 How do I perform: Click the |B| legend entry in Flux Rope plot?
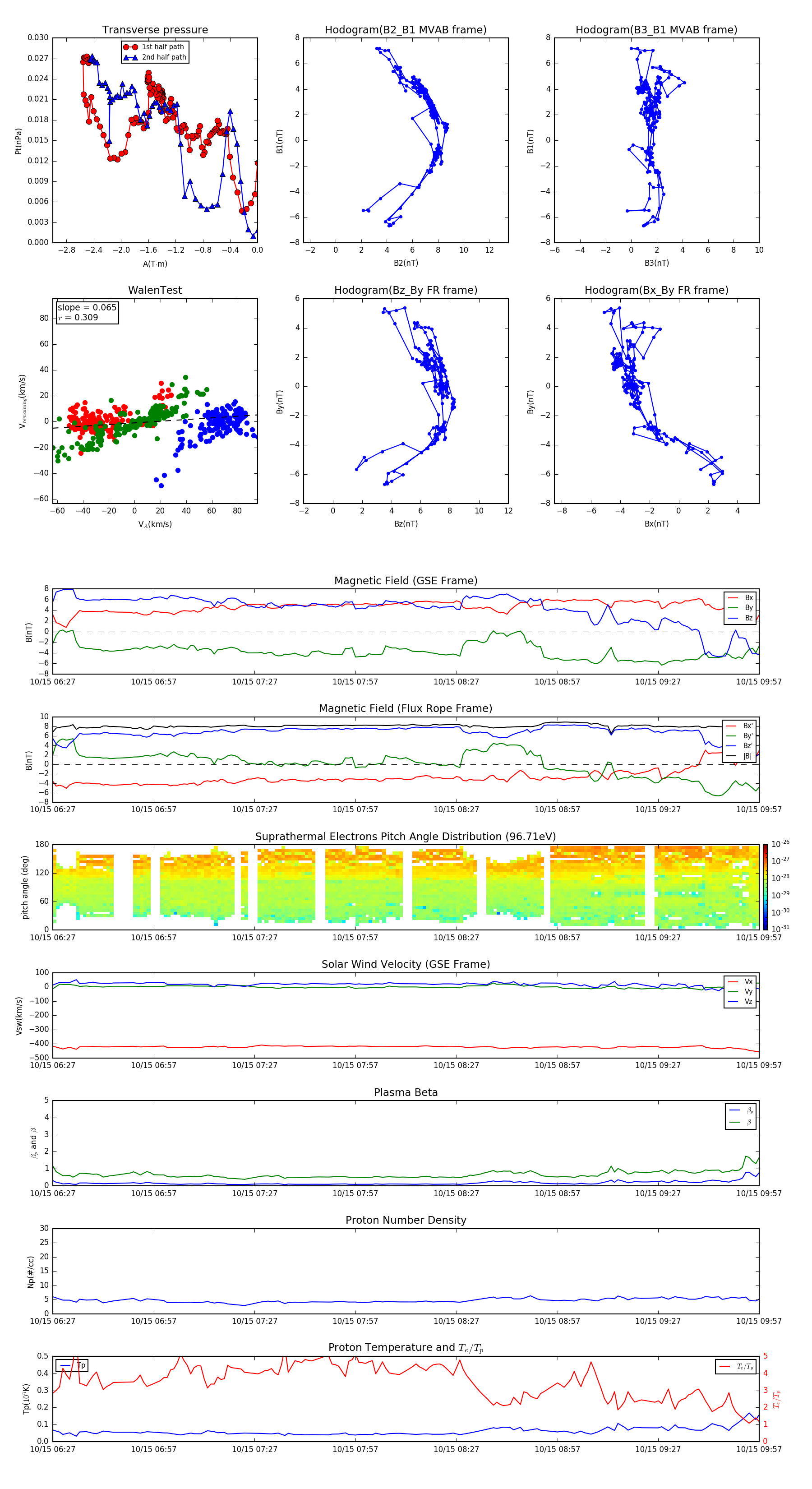[x=740, y=756]
